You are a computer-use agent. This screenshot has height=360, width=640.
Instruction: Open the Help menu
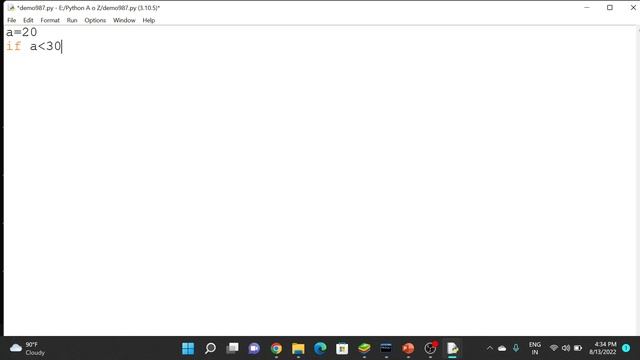(x=149, y=20)
